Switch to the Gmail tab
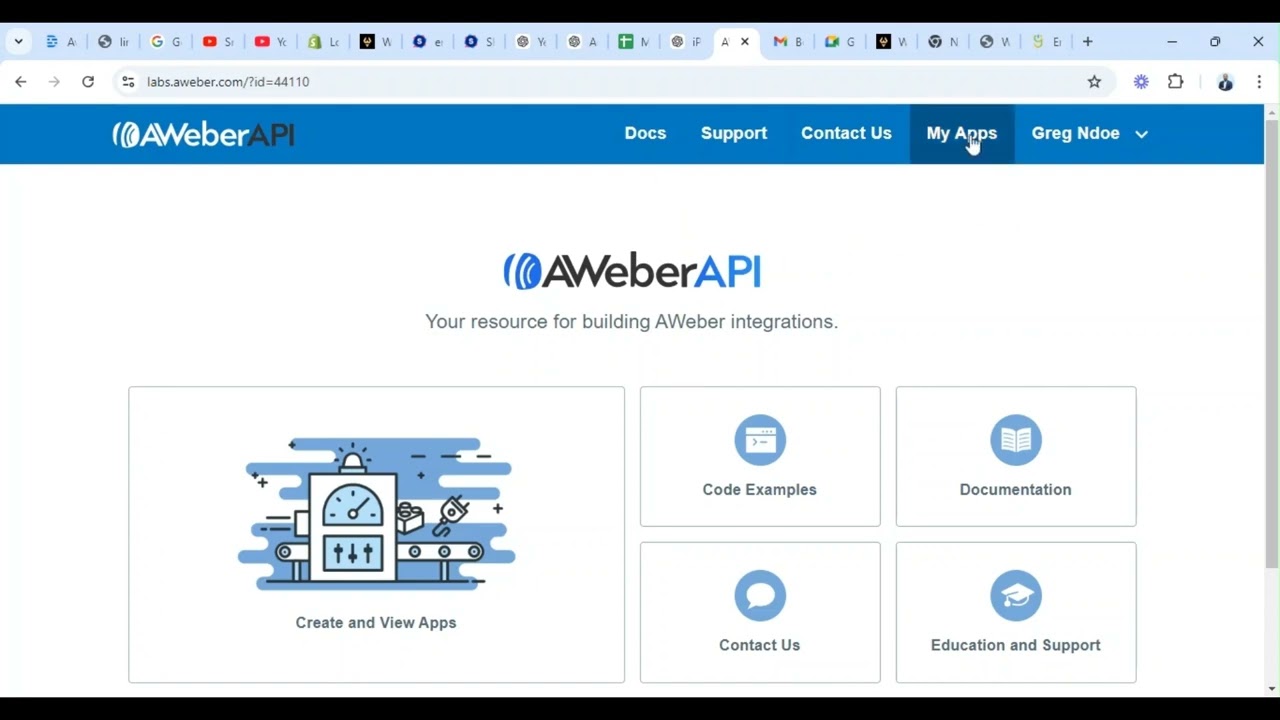1280x720 pixels. point(789,42)
